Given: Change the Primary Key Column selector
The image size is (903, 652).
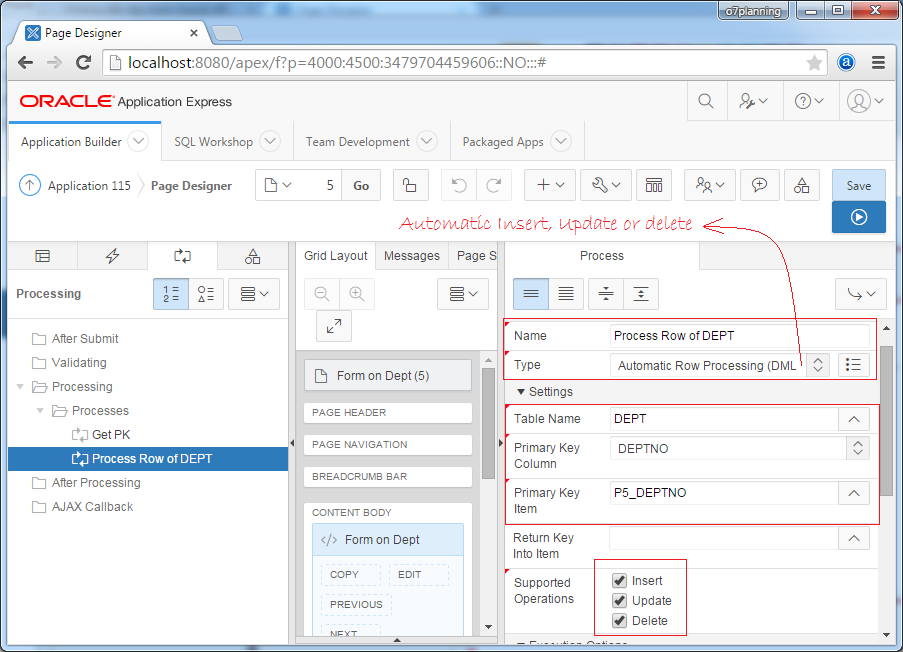Looking at the screenshot, I should click(739, 448).
